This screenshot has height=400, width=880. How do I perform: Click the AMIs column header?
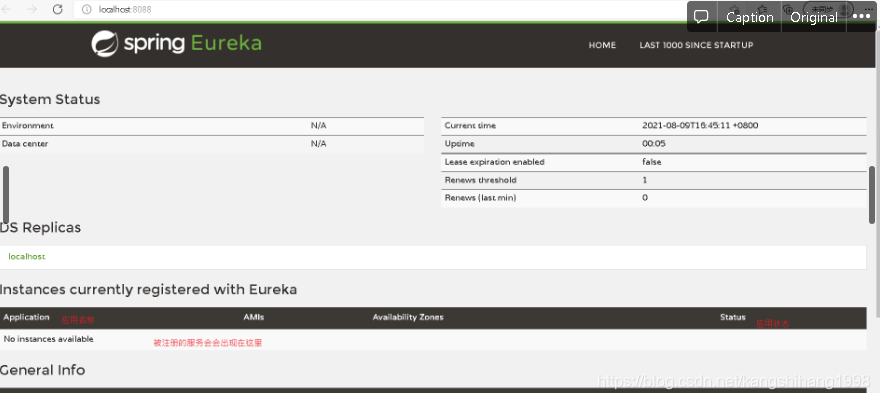(x=254, y=317)
